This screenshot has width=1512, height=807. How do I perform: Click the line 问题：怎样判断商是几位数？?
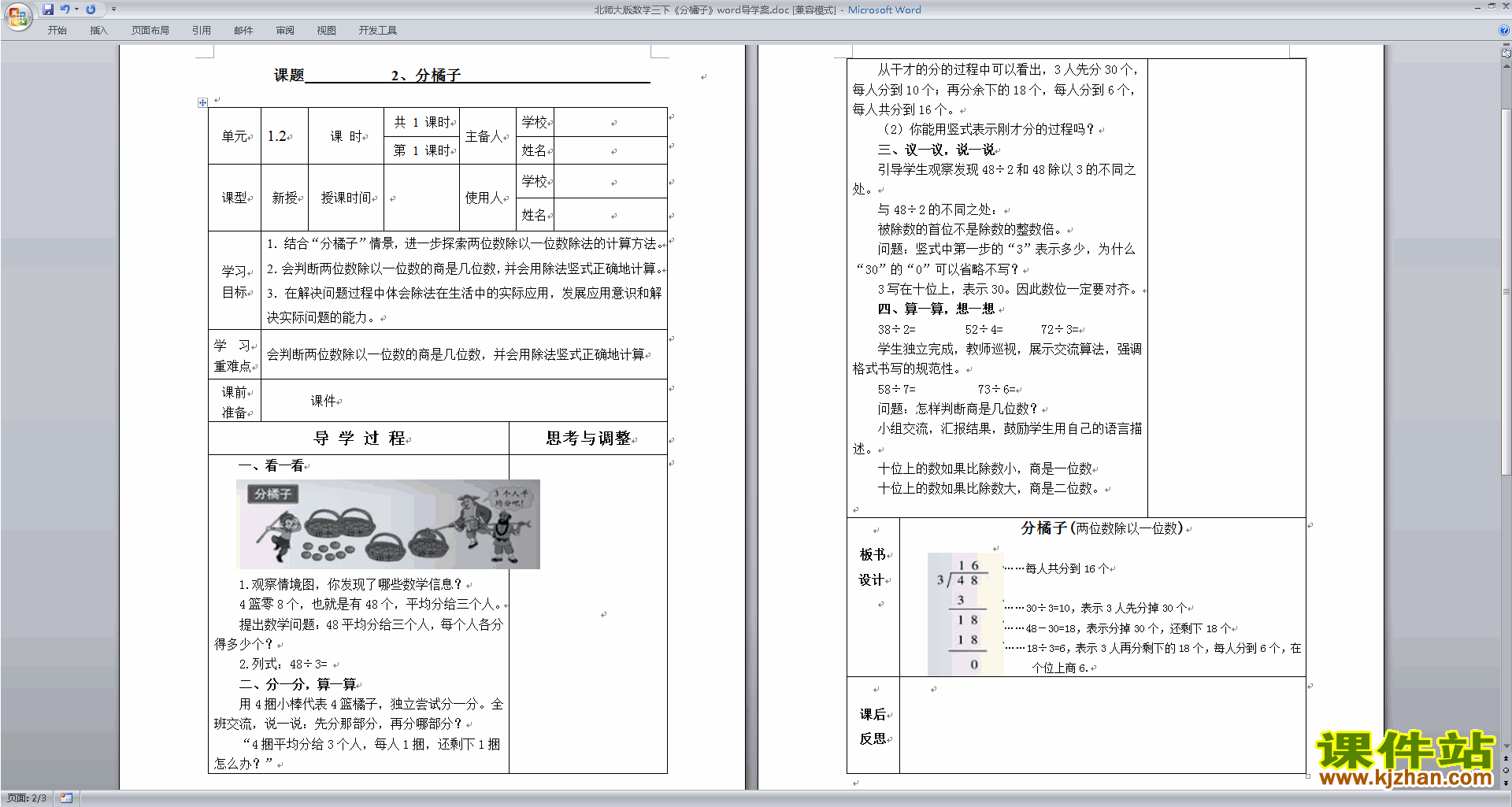958,409
